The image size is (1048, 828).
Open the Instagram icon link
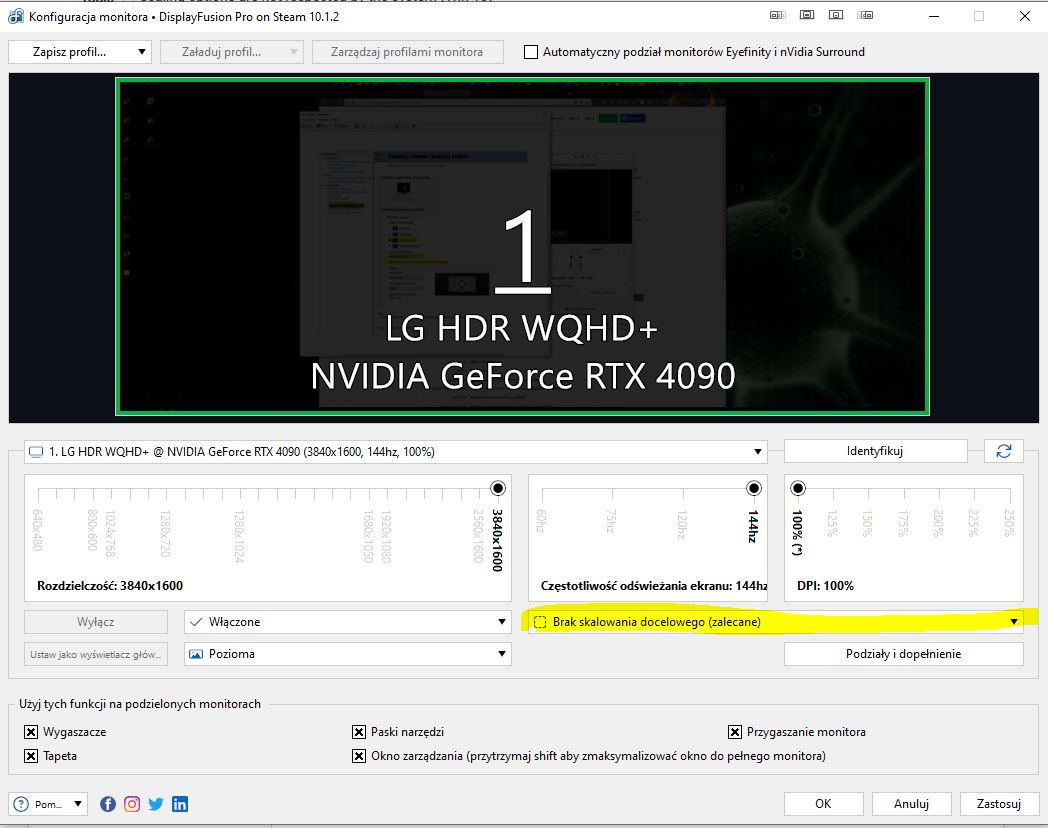pyautogui.click(x=132, y=804)
